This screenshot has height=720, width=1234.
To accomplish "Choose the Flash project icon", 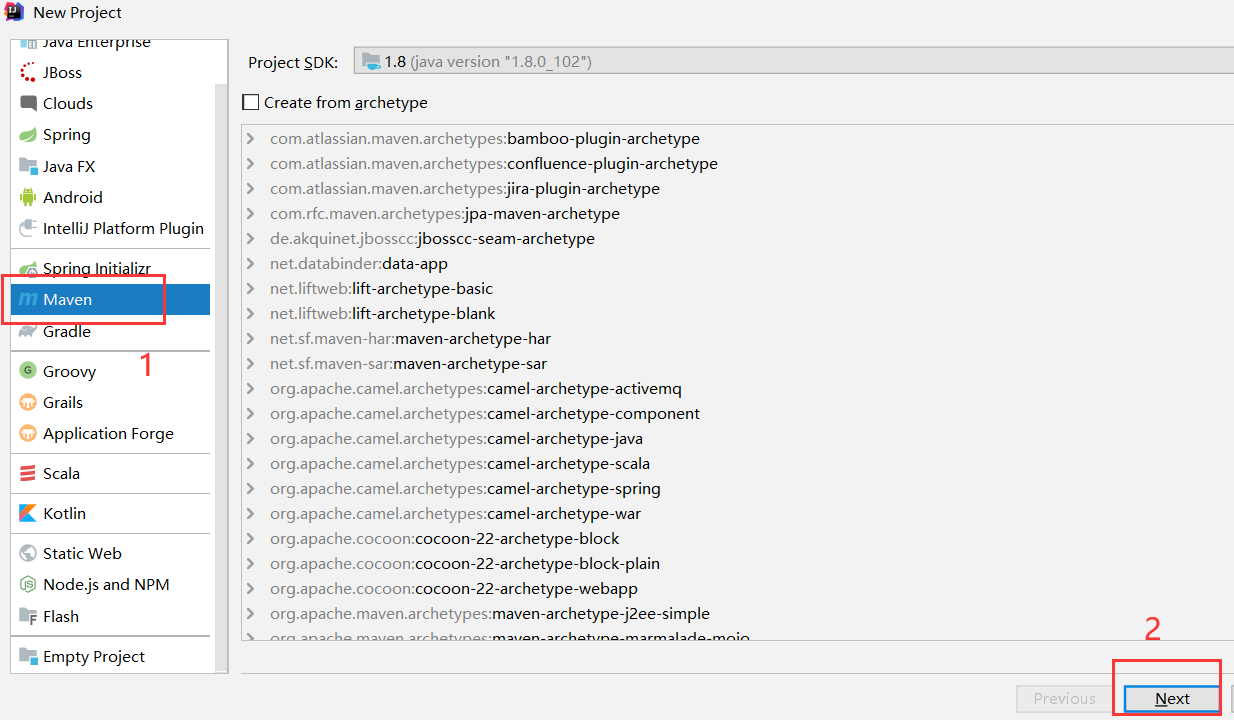I will [x=28, y=616].
